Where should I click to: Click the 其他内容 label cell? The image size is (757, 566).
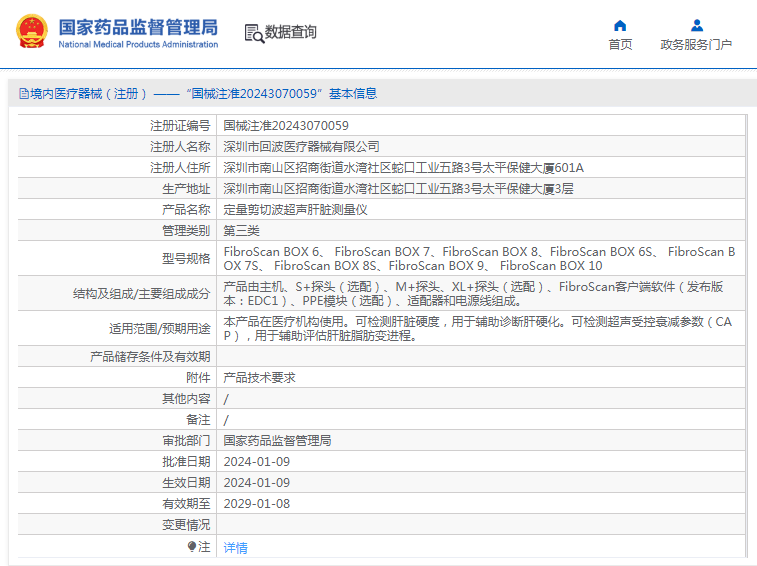[x=117, y=398]
